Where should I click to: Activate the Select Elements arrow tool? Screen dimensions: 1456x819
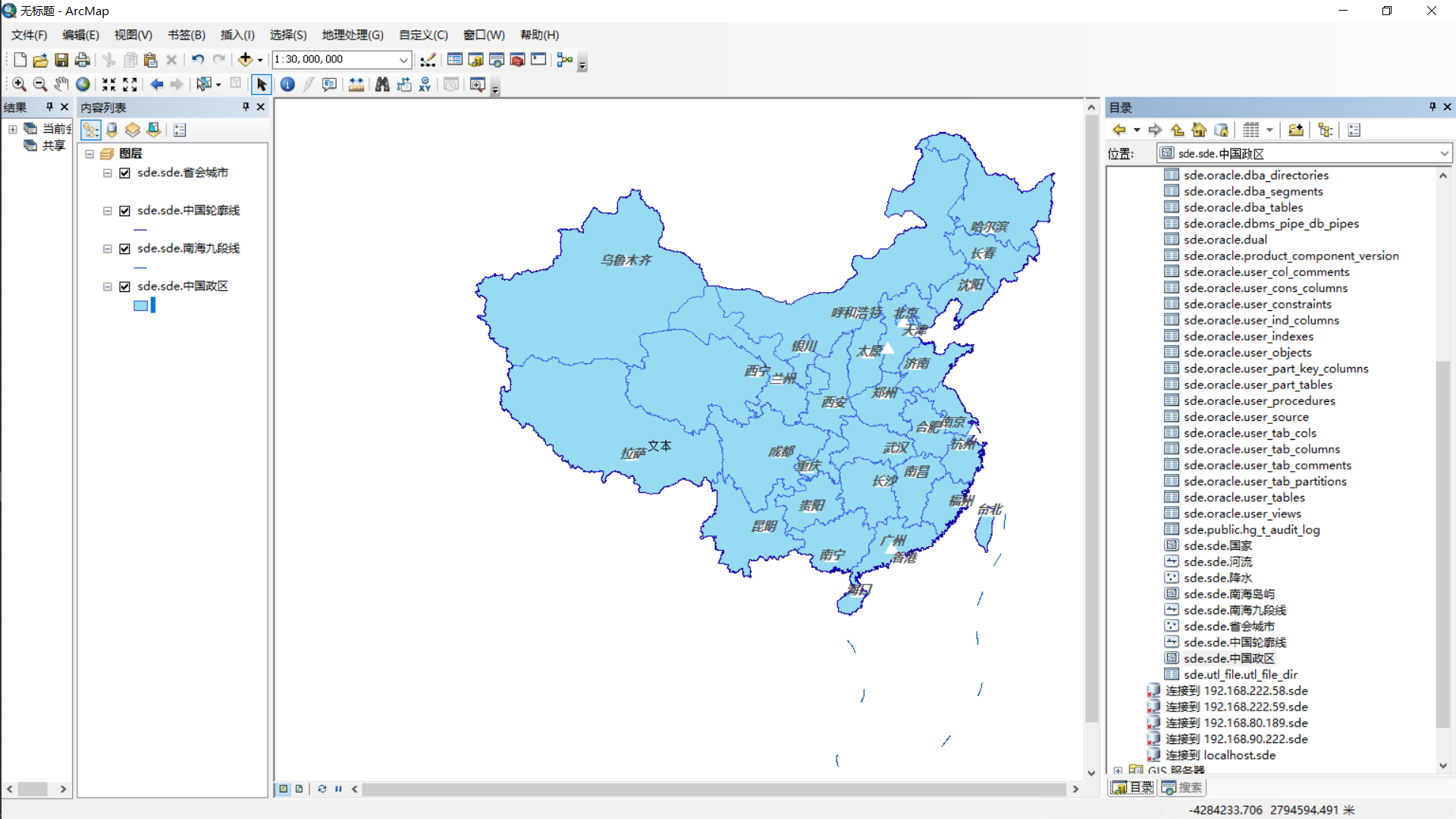coord(261,84)
